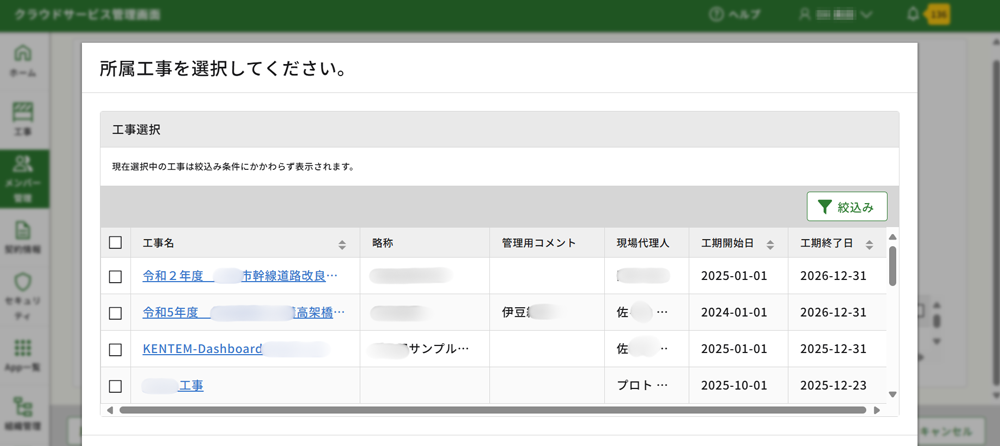Open the 令和5年度 高架橋 construction link

(x=243, y=313)
